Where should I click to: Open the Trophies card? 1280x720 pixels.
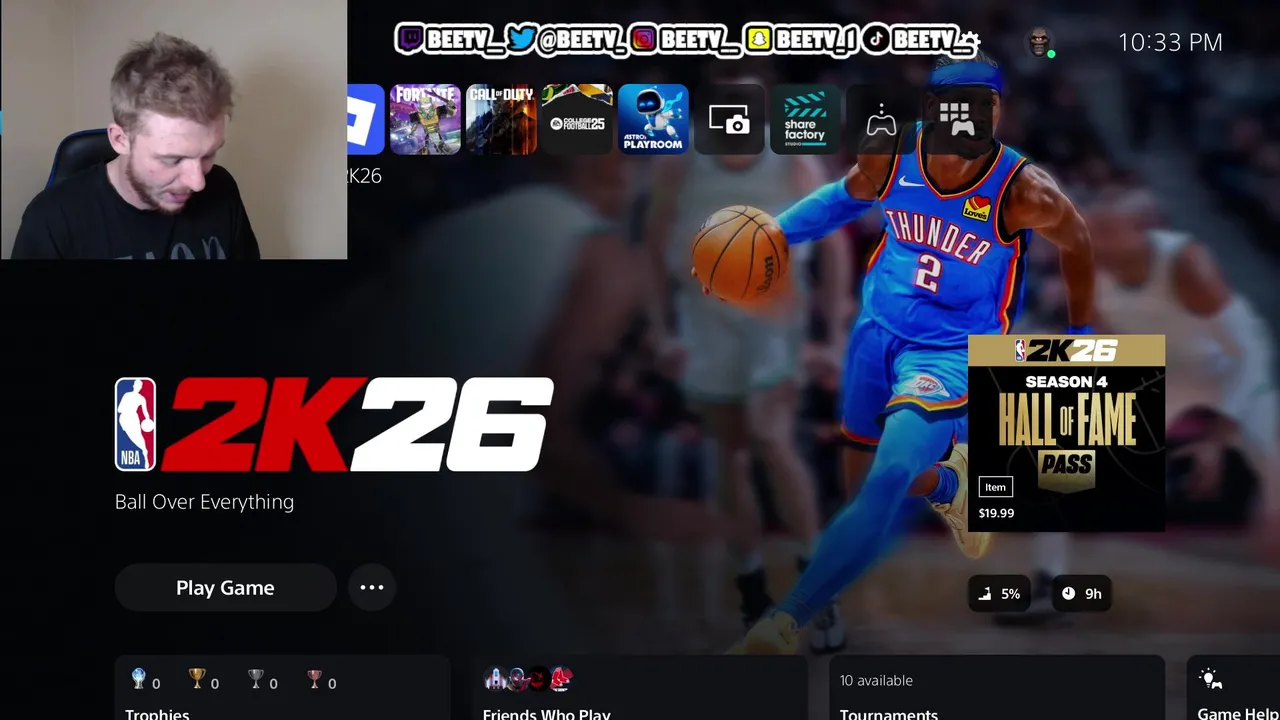click(x=283, y=688)
